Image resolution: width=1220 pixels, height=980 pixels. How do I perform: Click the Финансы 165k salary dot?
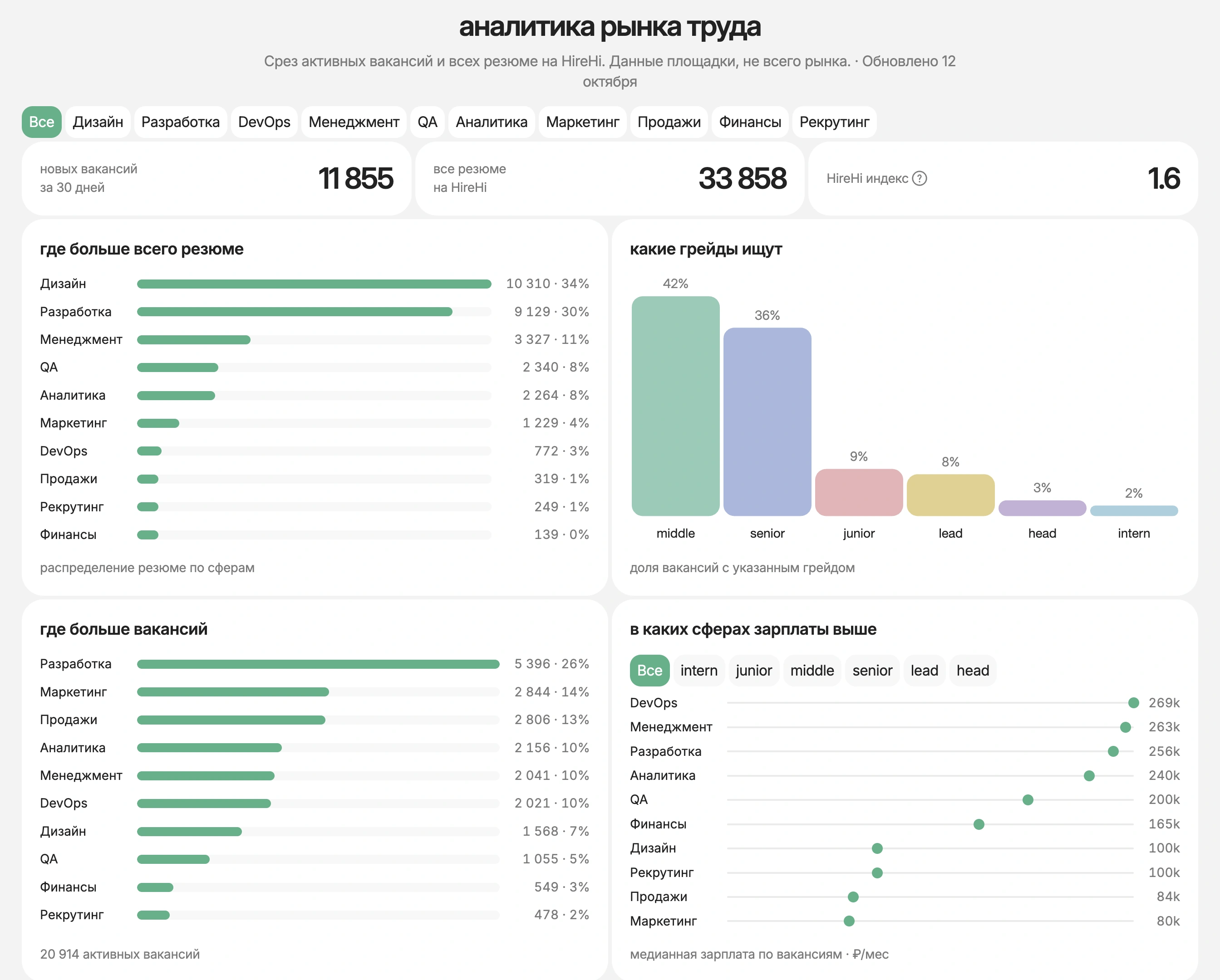pos(979,824)
